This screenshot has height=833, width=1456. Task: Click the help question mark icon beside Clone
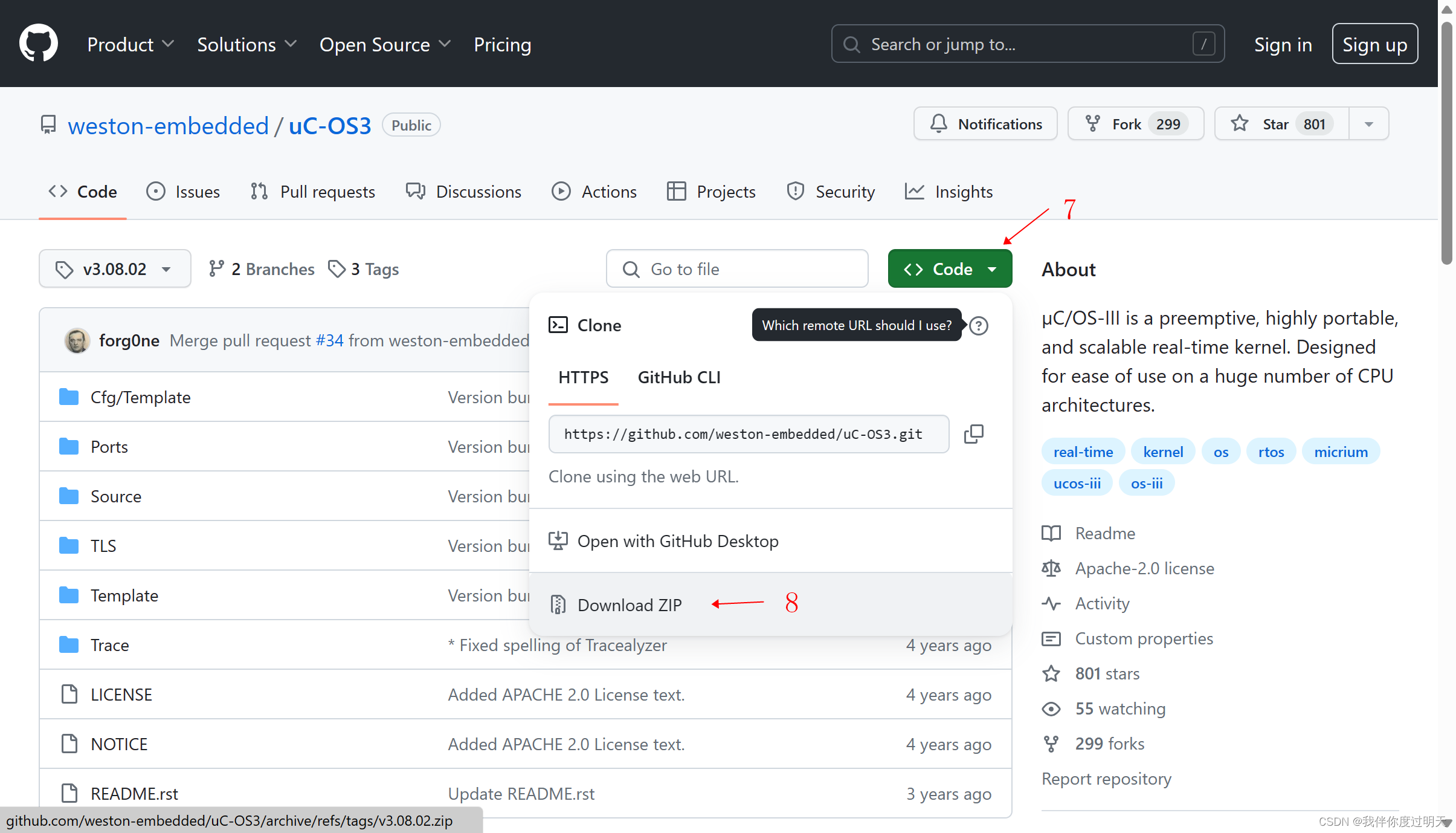coord(979,326)
